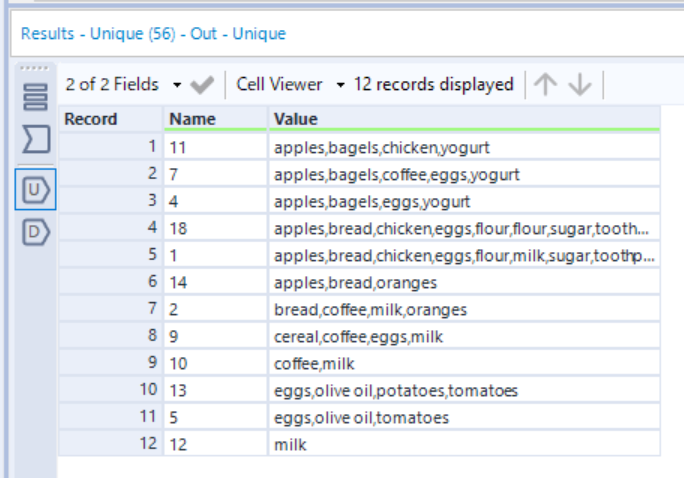
Task: Select the summarize sigma icon
Action: 36,140
